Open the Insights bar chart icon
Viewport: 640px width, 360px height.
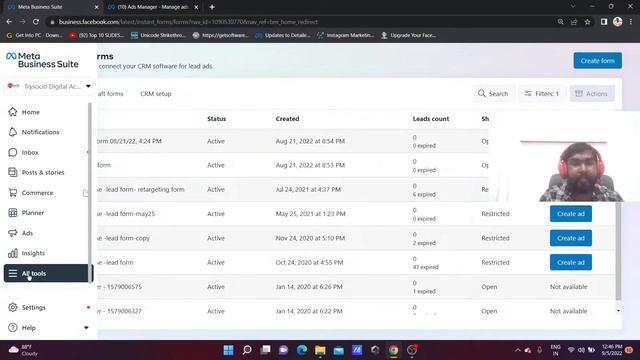(x=13, y=253)
